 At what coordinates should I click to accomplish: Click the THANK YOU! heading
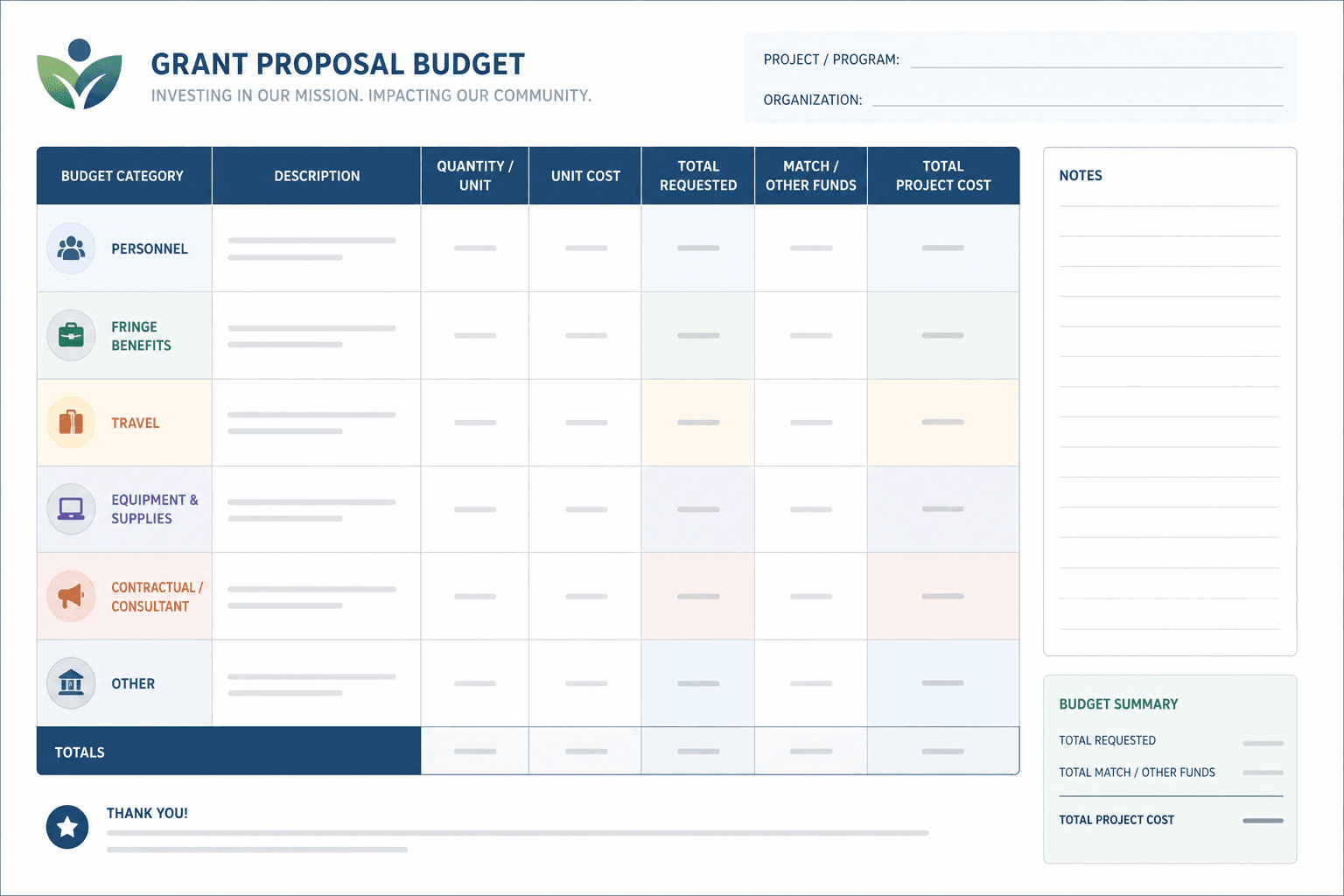click(x=147, y=814)
